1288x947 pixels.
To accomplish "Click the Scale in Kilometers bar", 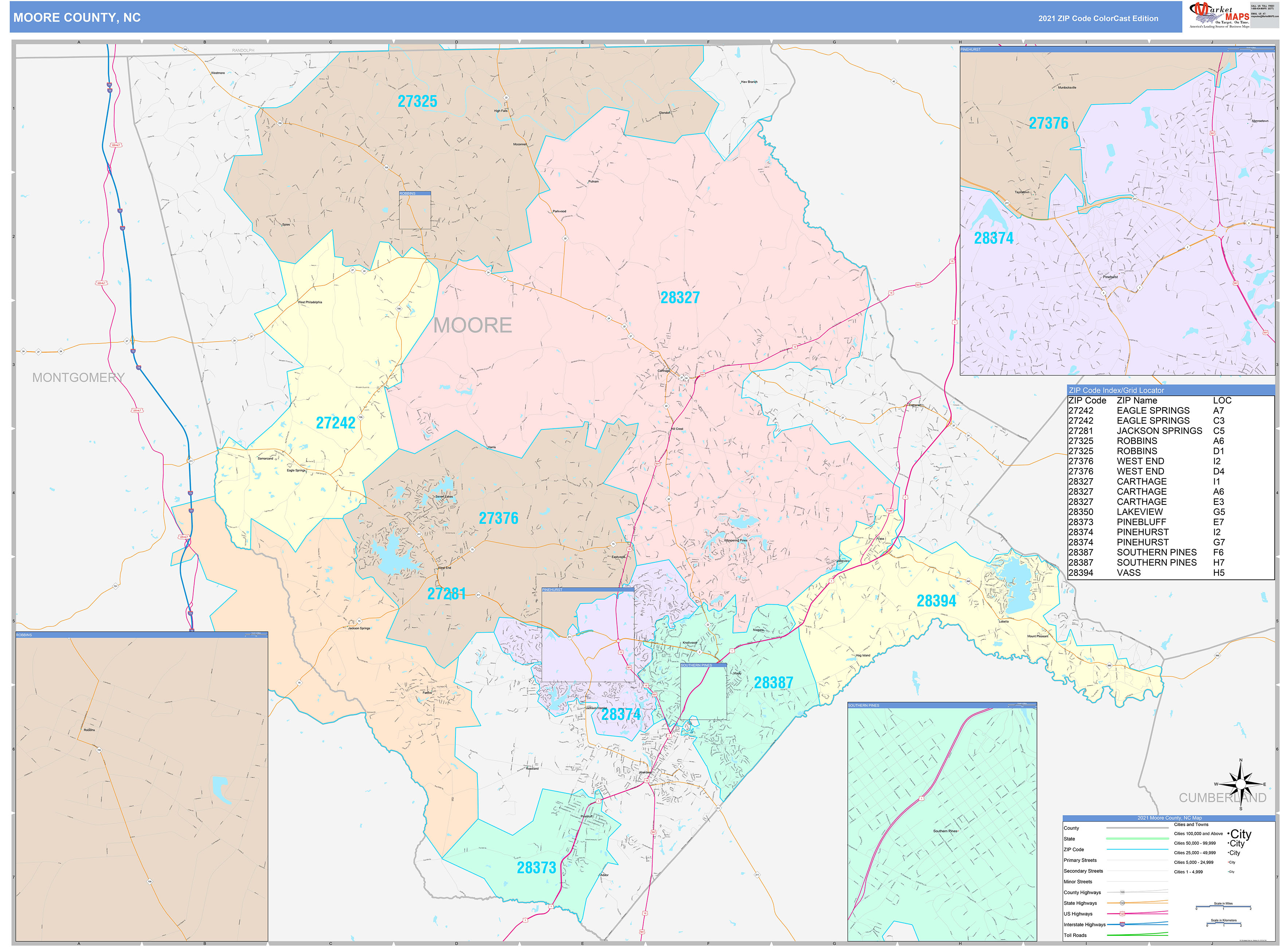I will pyautogui.click(x=1224, y=923).
